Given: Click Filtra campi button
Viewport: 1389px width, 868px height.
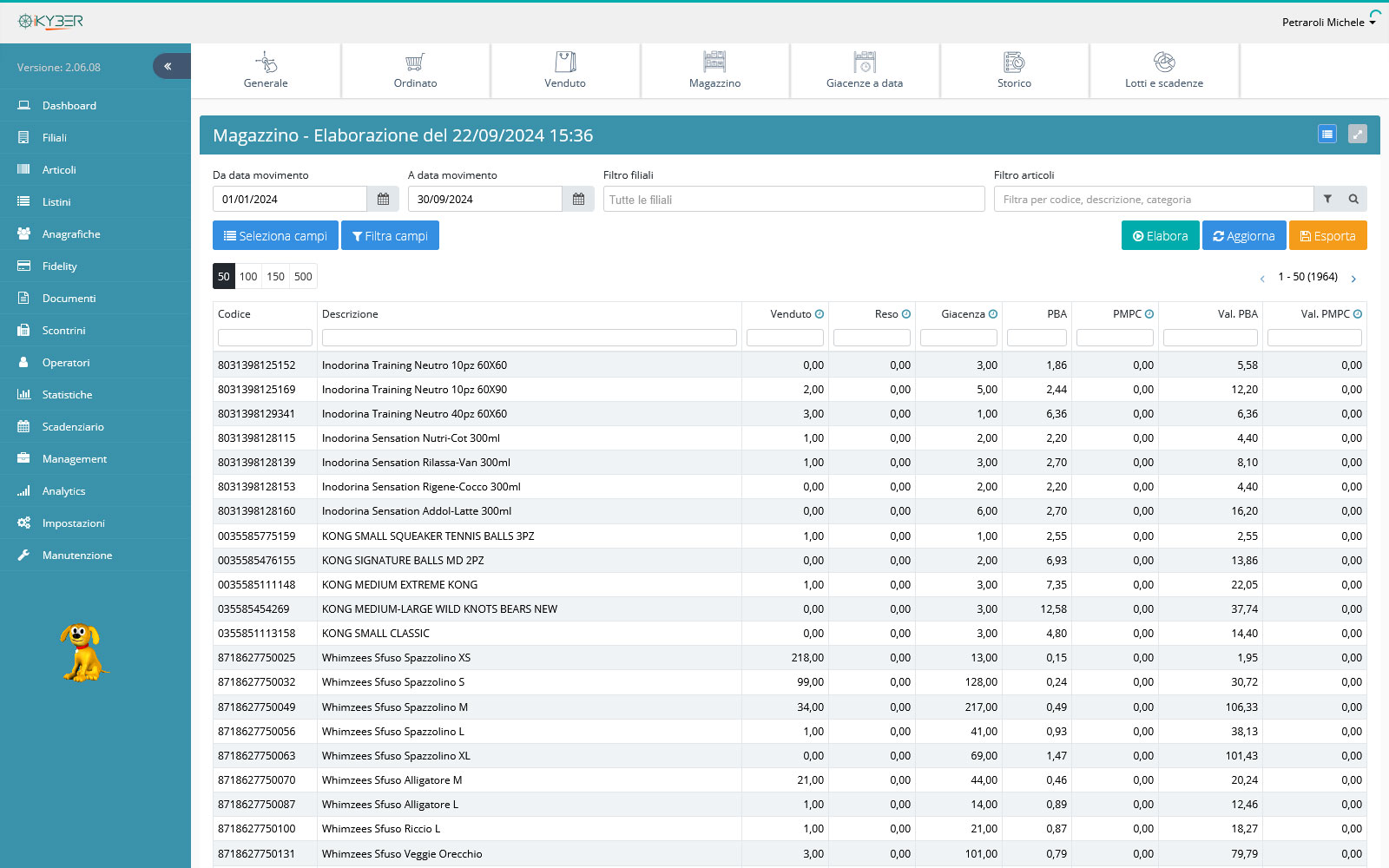Looking at the screenshot, I should click(390, 235).
